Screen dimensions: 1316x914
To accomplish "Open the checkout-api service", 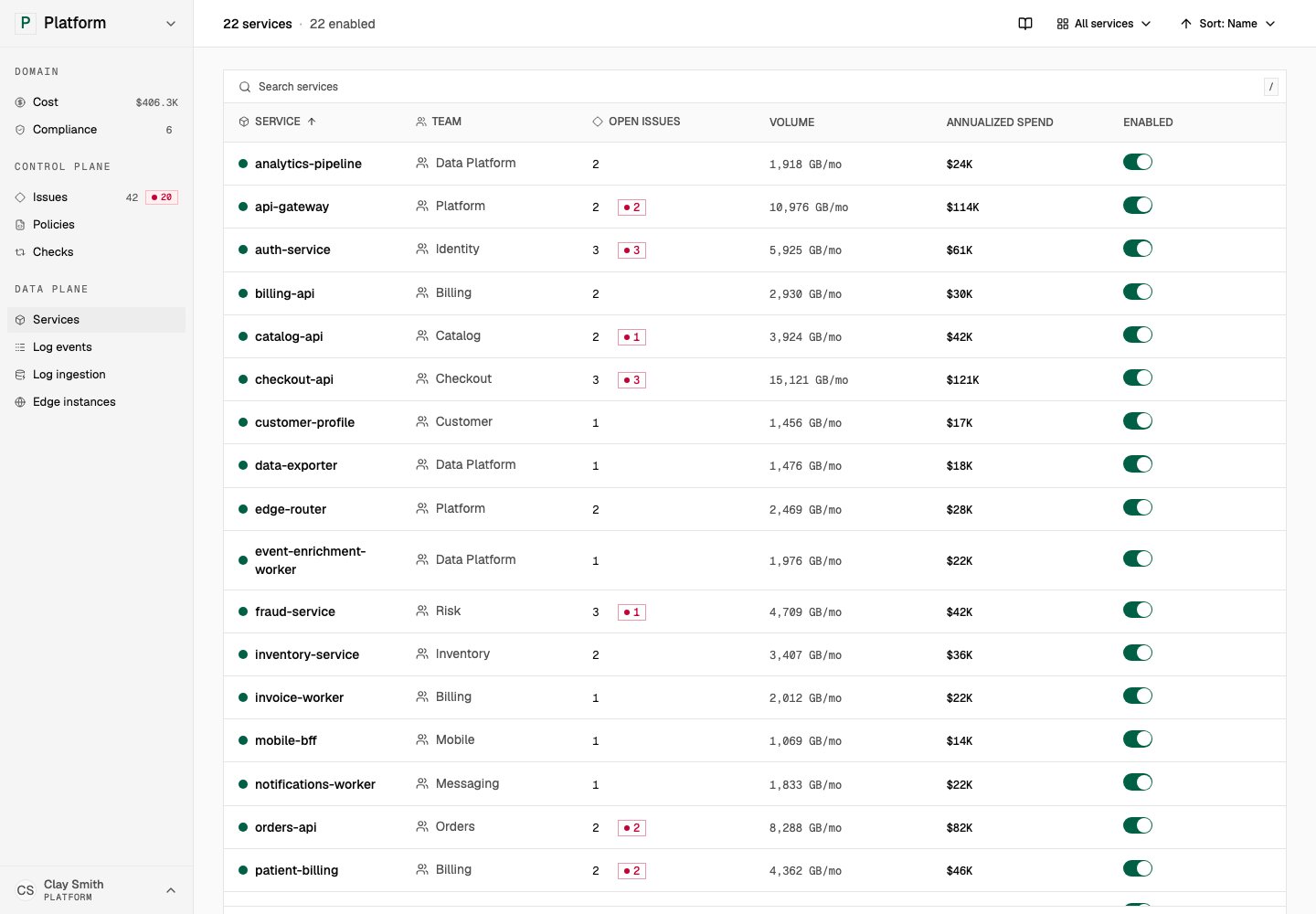I will coord(294,379).
